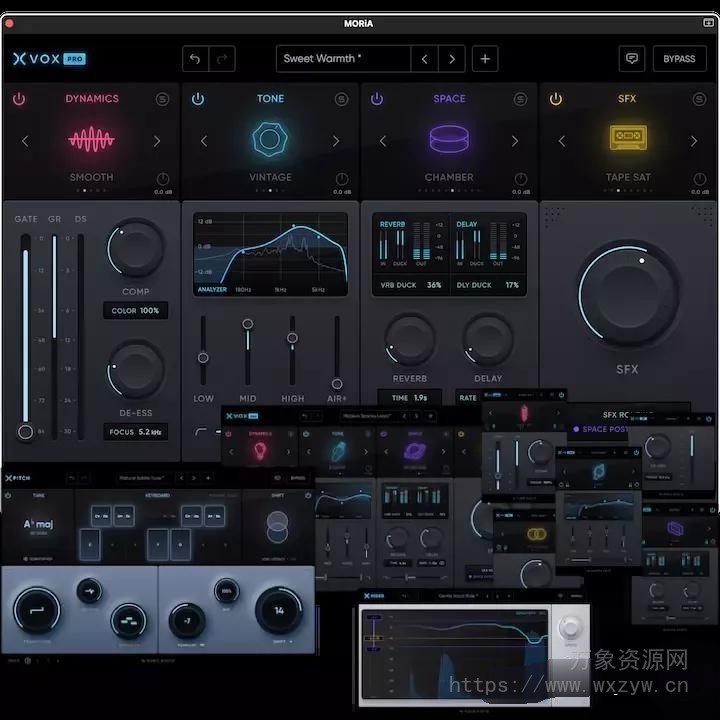Open the comment feedback icon
The image size is (720, 720).
click(x=632, y=59)
